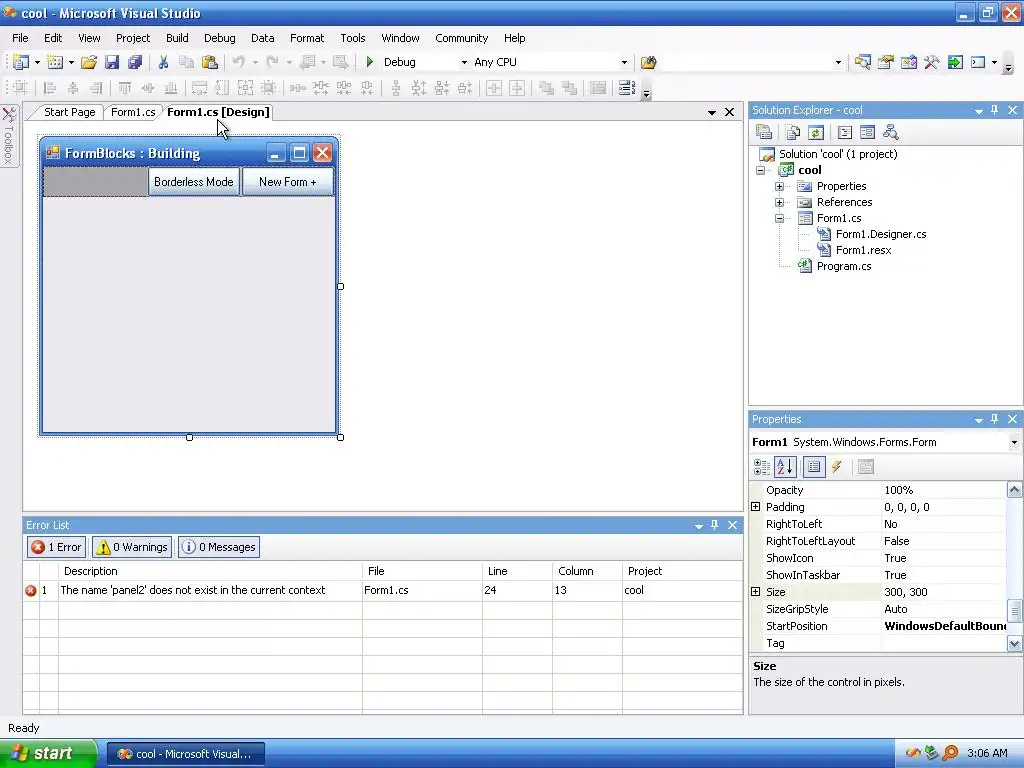Click the Start Page green arrow icon
This screenshot has height=768, width=1024.
pos(955,62)
